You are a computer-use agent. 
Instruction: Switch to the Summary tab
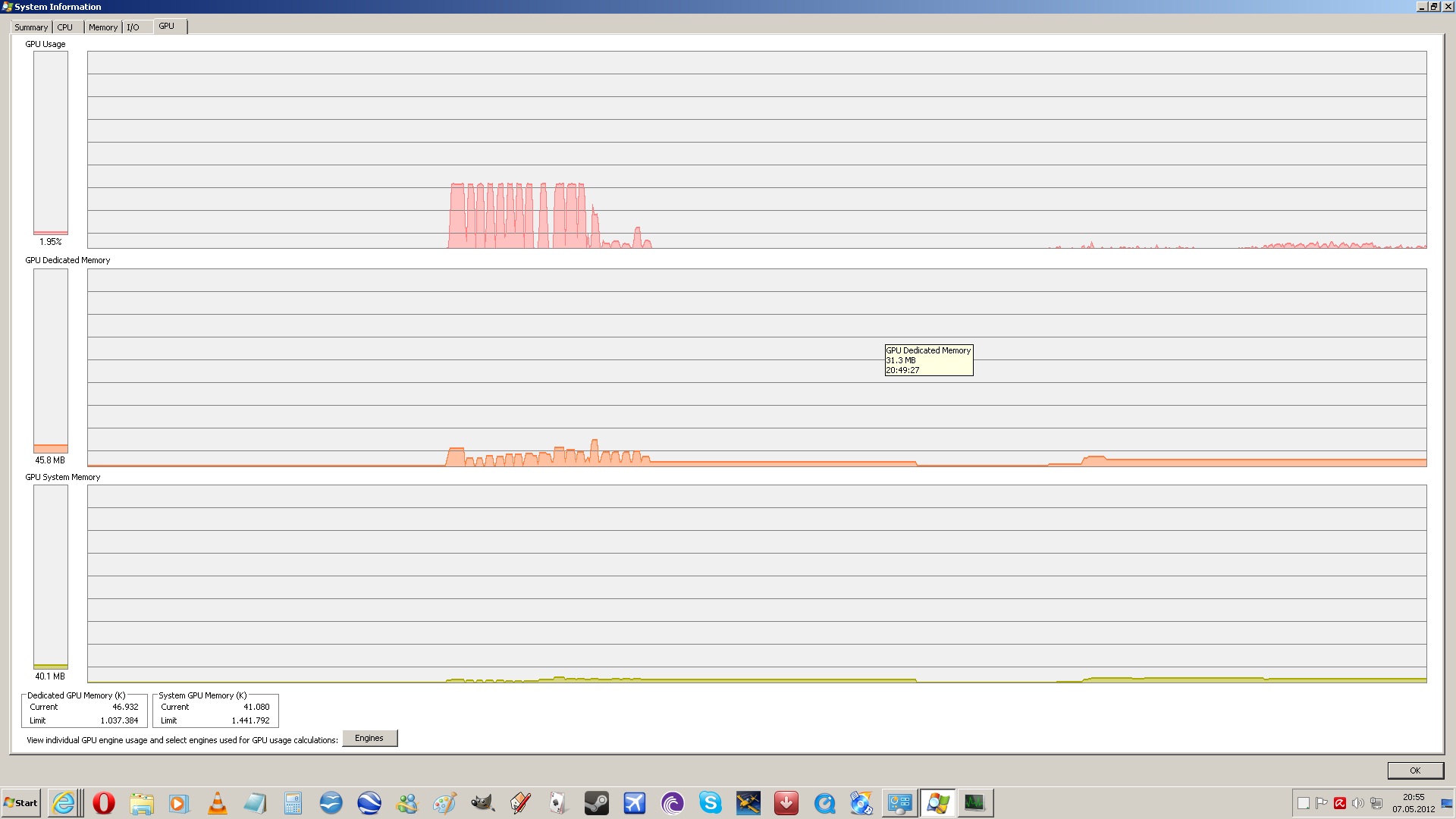pos(31,27)
